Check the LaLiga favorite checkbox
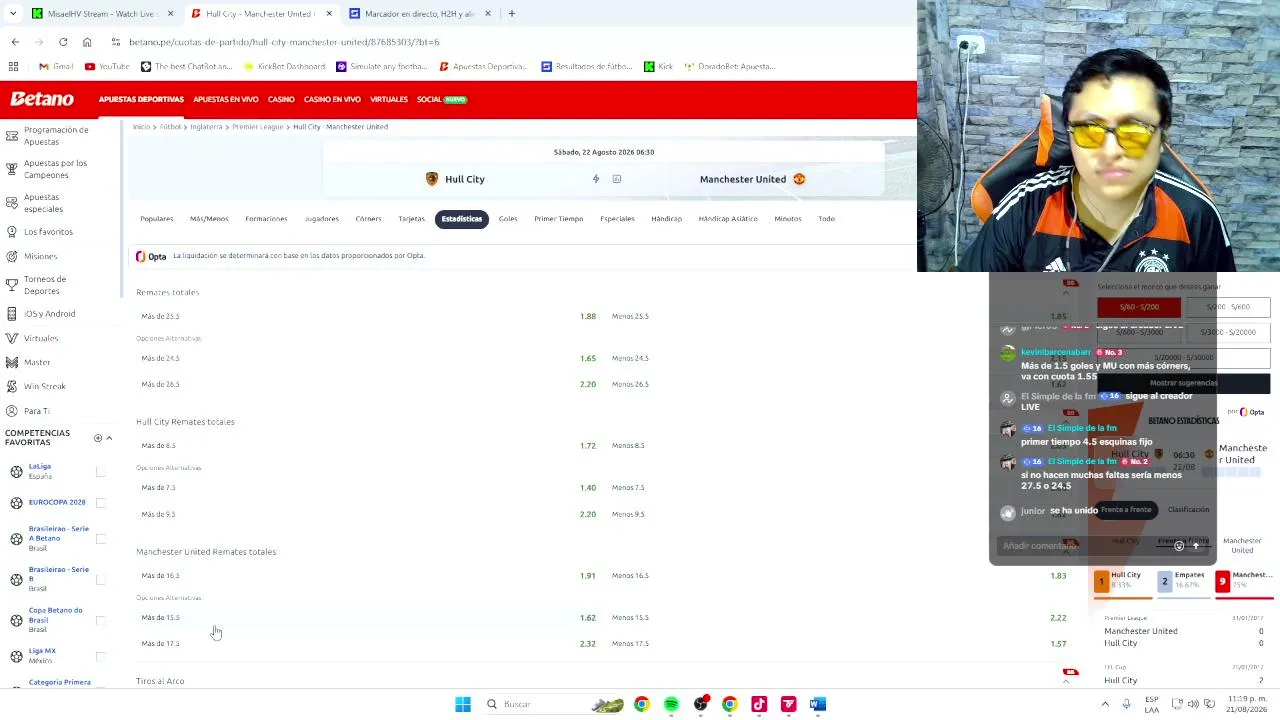Image resolution: width=1280 pixels, height=720 pixels. click(100, 471)
